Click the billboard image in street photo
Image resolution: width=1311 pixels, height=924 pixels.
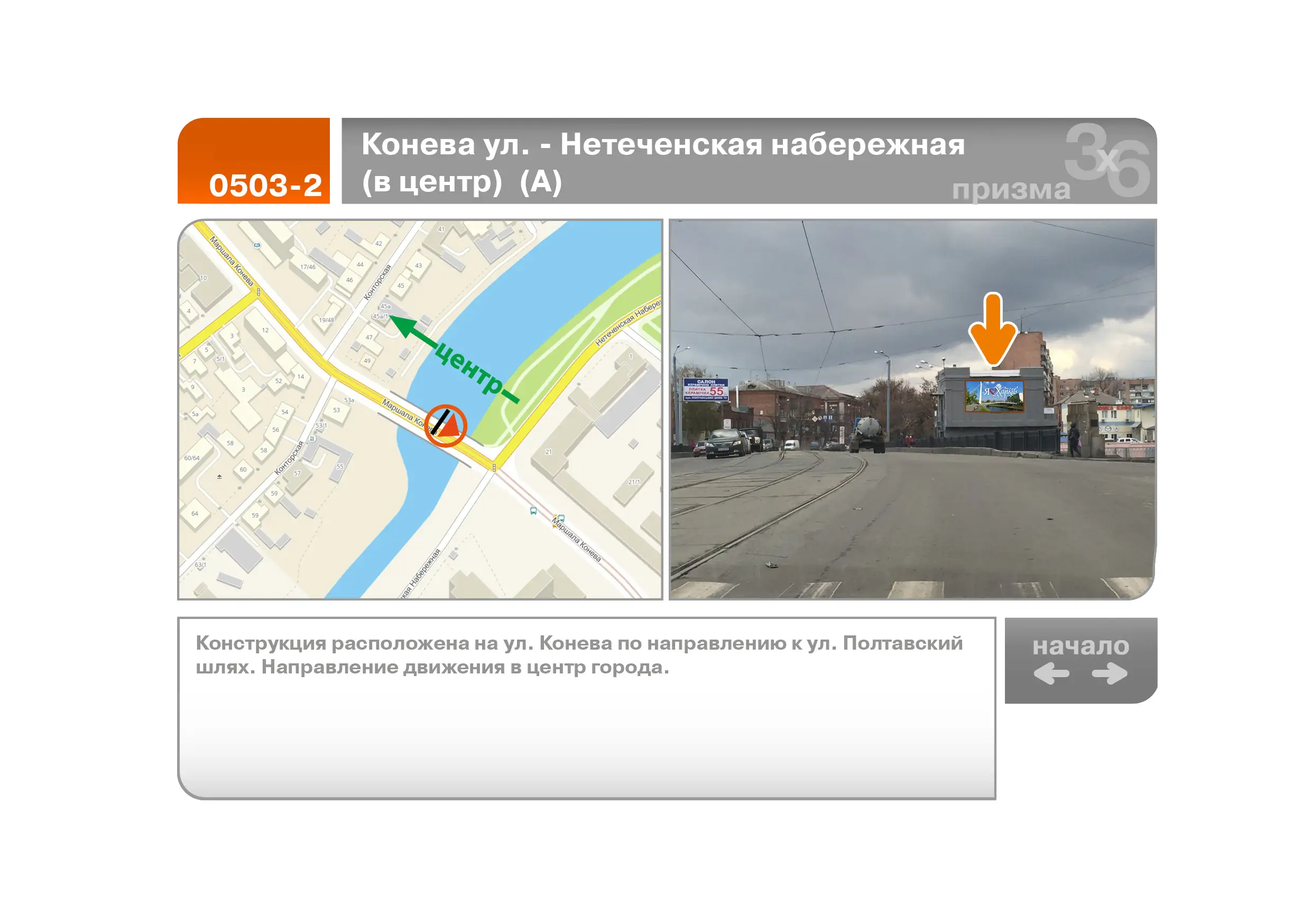(994, 395)
